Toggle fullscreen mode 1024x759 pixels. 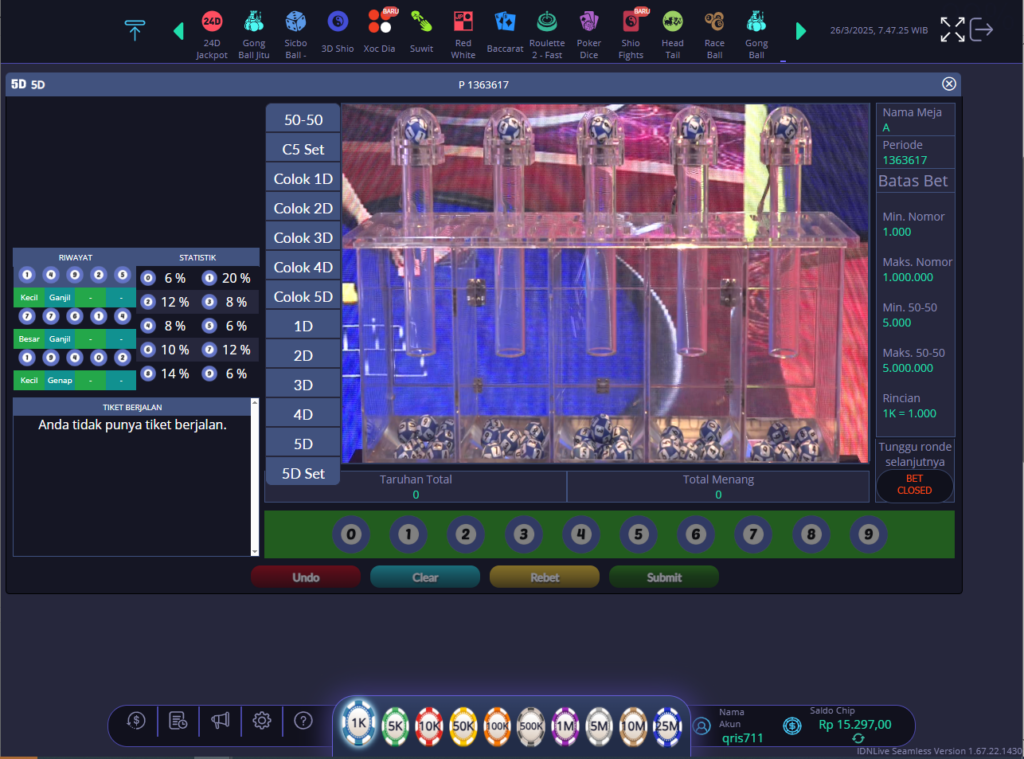pyautogui.click(x=952, y=30)
